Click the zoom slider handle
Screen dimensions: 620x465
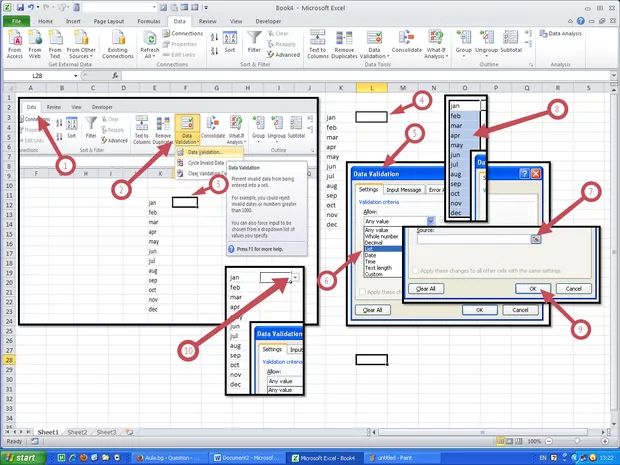click(577, 441)
